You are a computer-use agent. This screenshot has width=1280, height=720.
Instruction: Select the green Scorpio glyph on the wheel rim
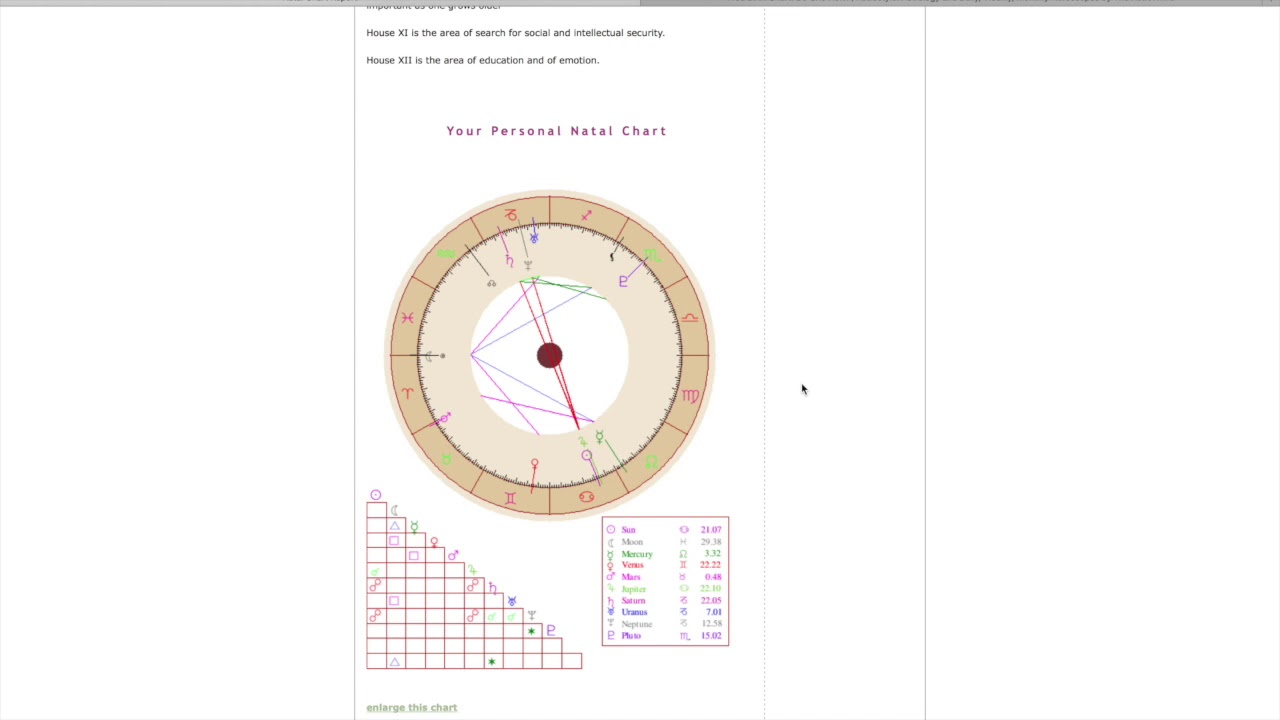click(652, 255)
